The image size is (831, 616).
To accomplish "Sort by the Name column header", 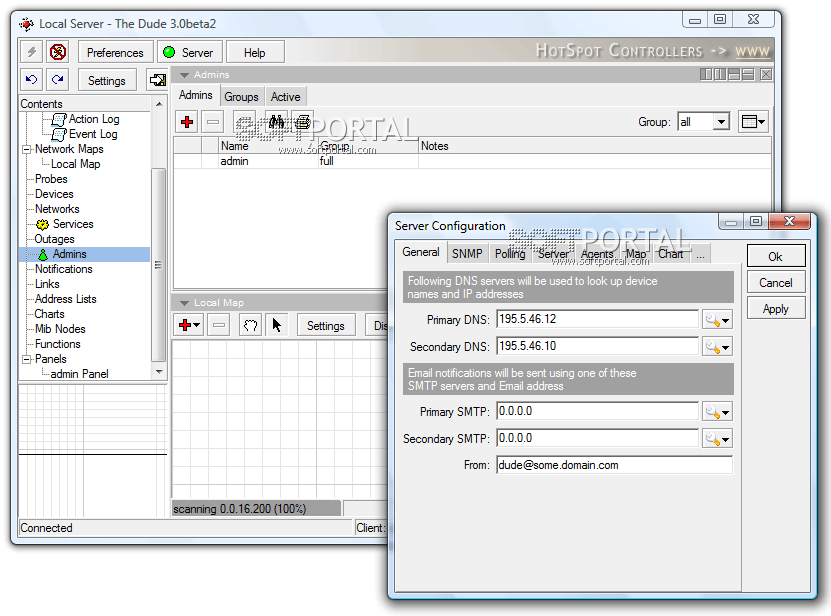I will pos(268,146).
